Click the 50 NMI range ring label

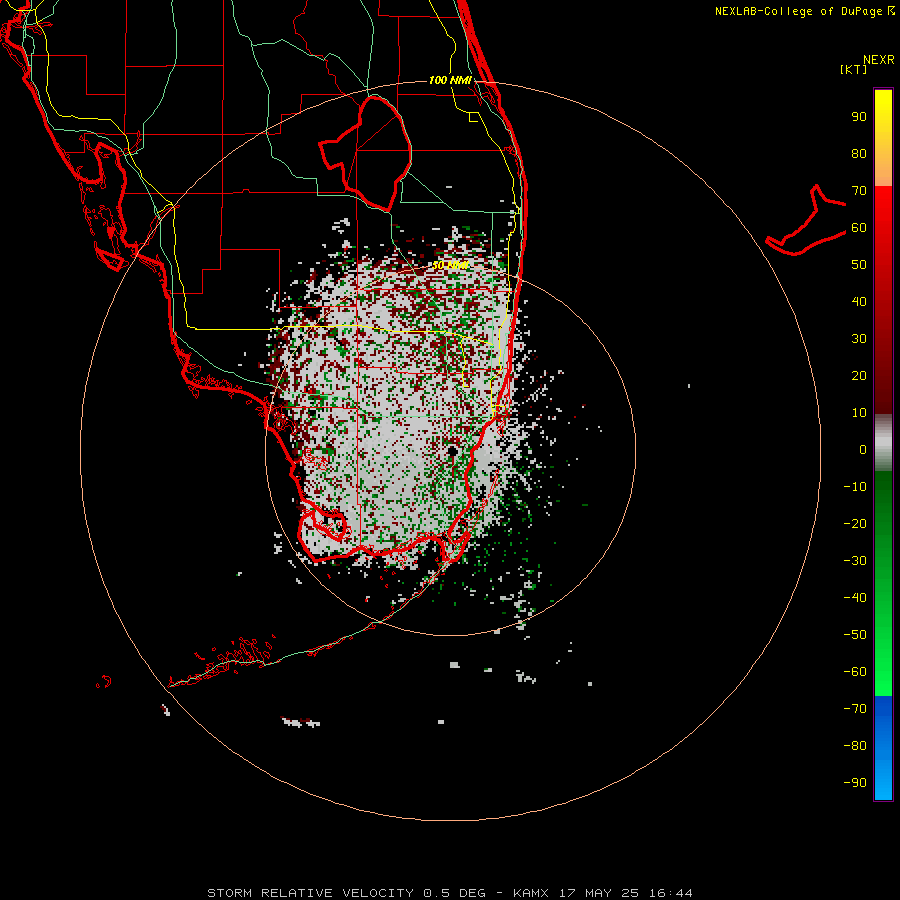[450, 265]
